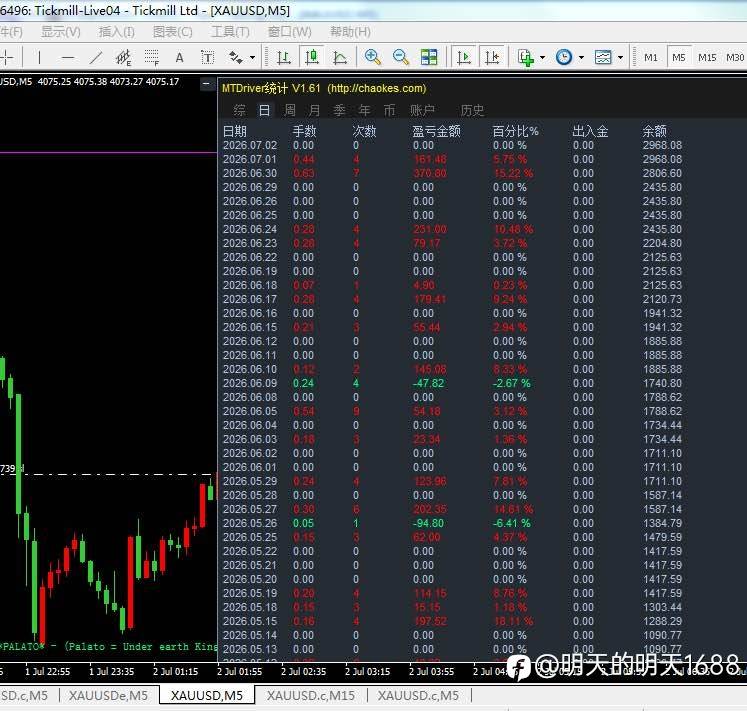747x711 pixels.
Task: Zoom out on the chart
Action: pos(401,58)
